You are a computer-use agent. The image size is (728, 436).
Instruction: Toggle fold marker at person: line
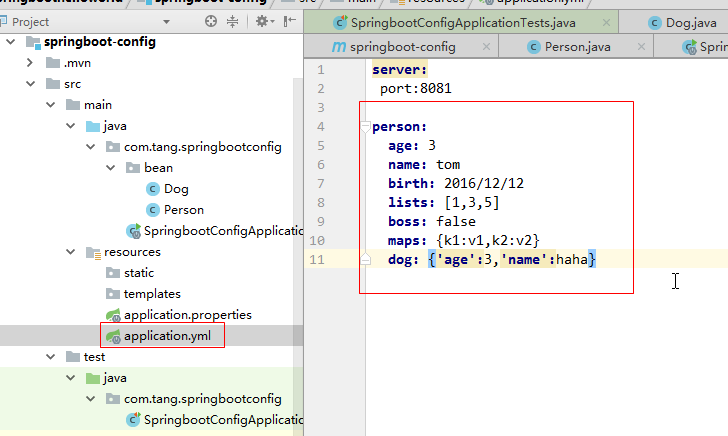[365, 127]
